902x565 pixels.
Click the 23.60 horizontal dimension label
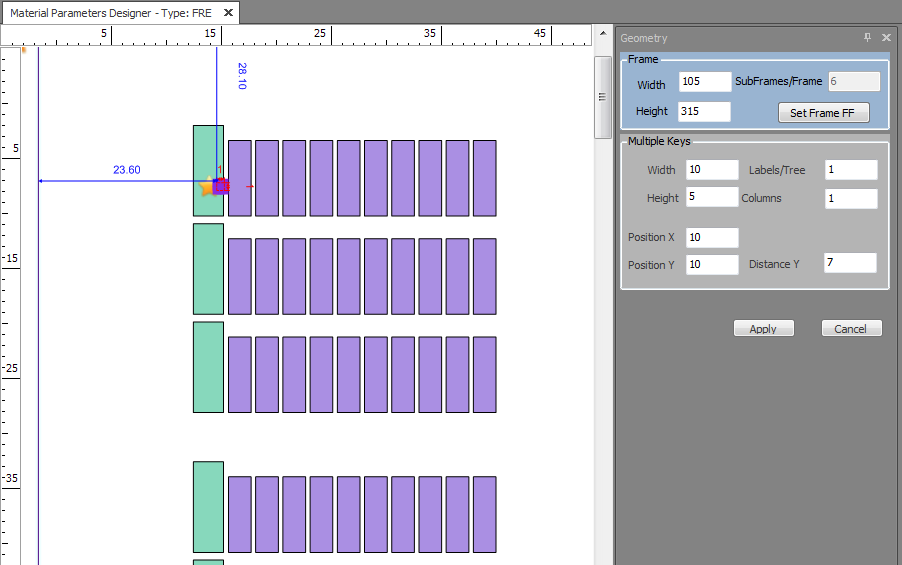click(x=127, y=170)
